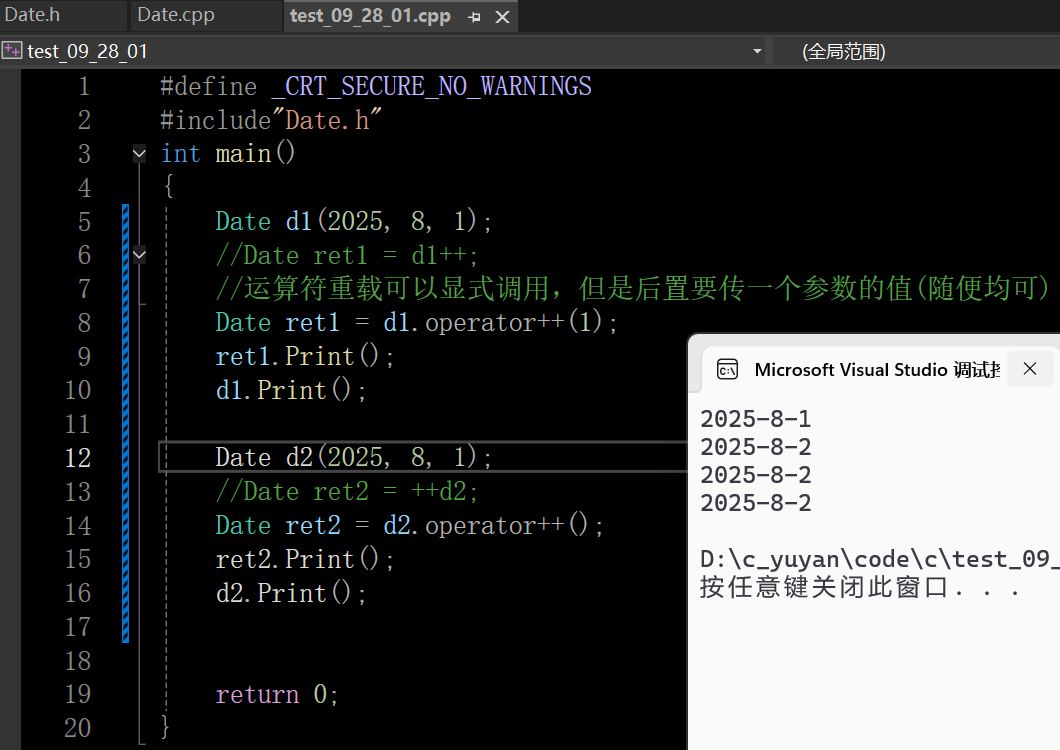Click the comment '//Date ret1 = d1++;'
1060x750 pixels.
click(x=347, y=256)
